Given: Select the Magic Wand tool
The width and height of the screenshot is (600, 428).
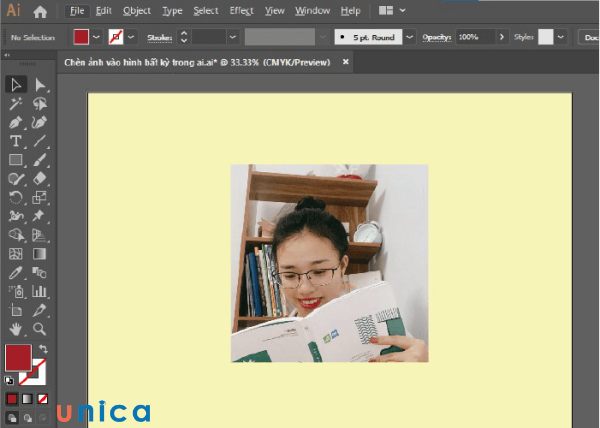Looking at the screenshot, I should [x=16, y=104].
